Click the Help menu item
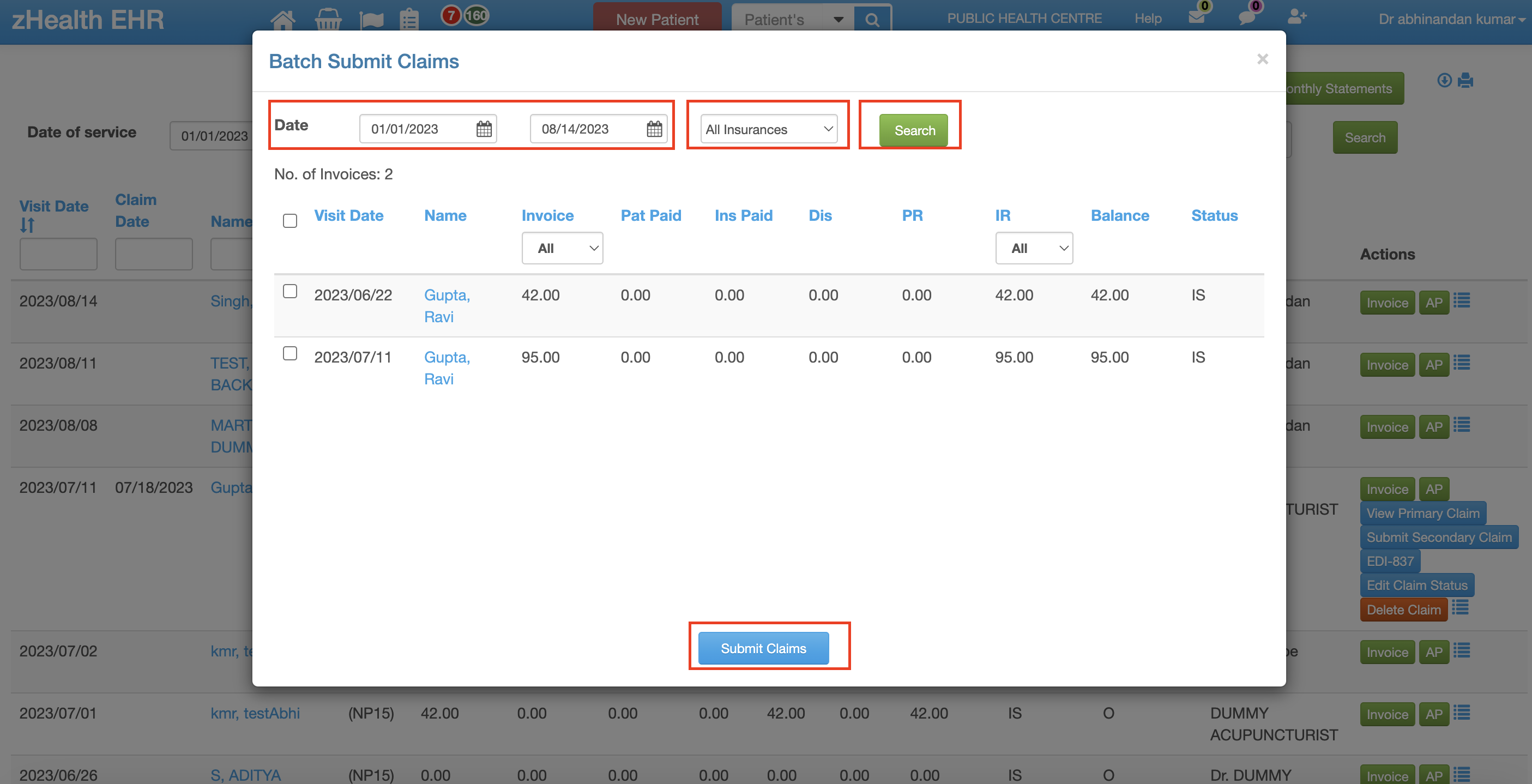The width and height of the screenshot is (1532, 784). coord(1148,19)
